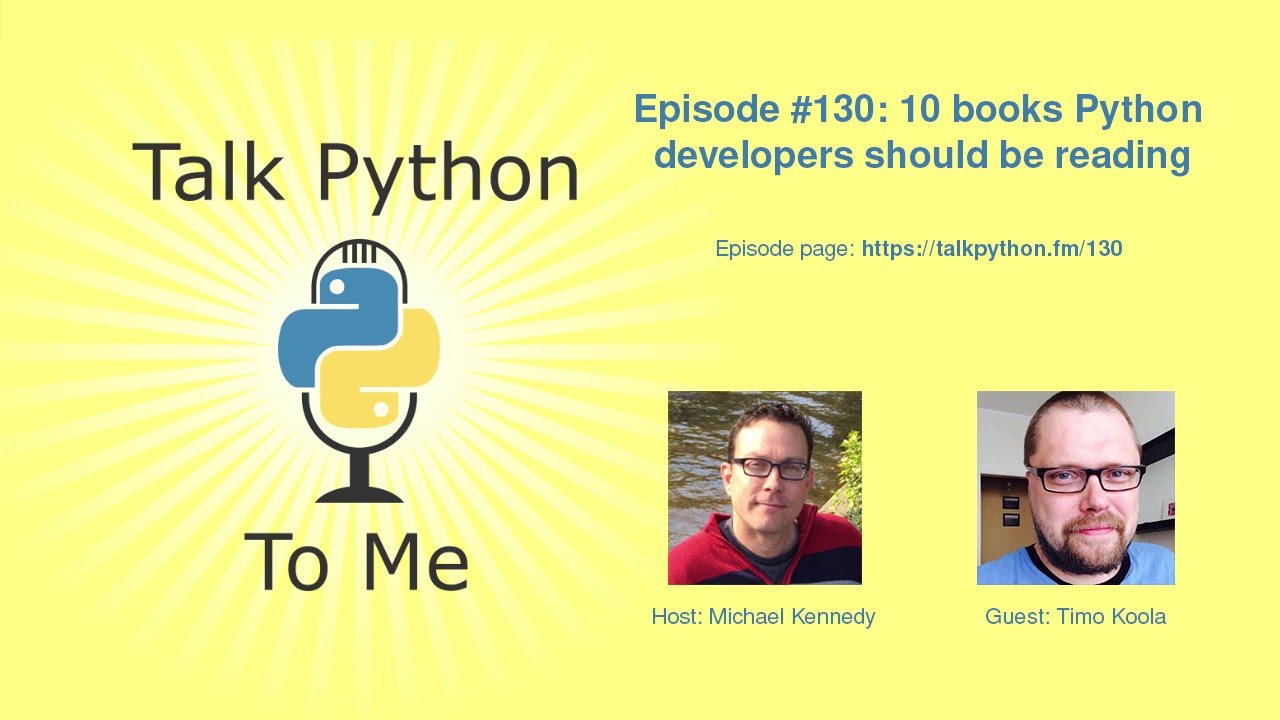
Task: Click the 'To Me' logo text
Action: (x=356, y=560)
